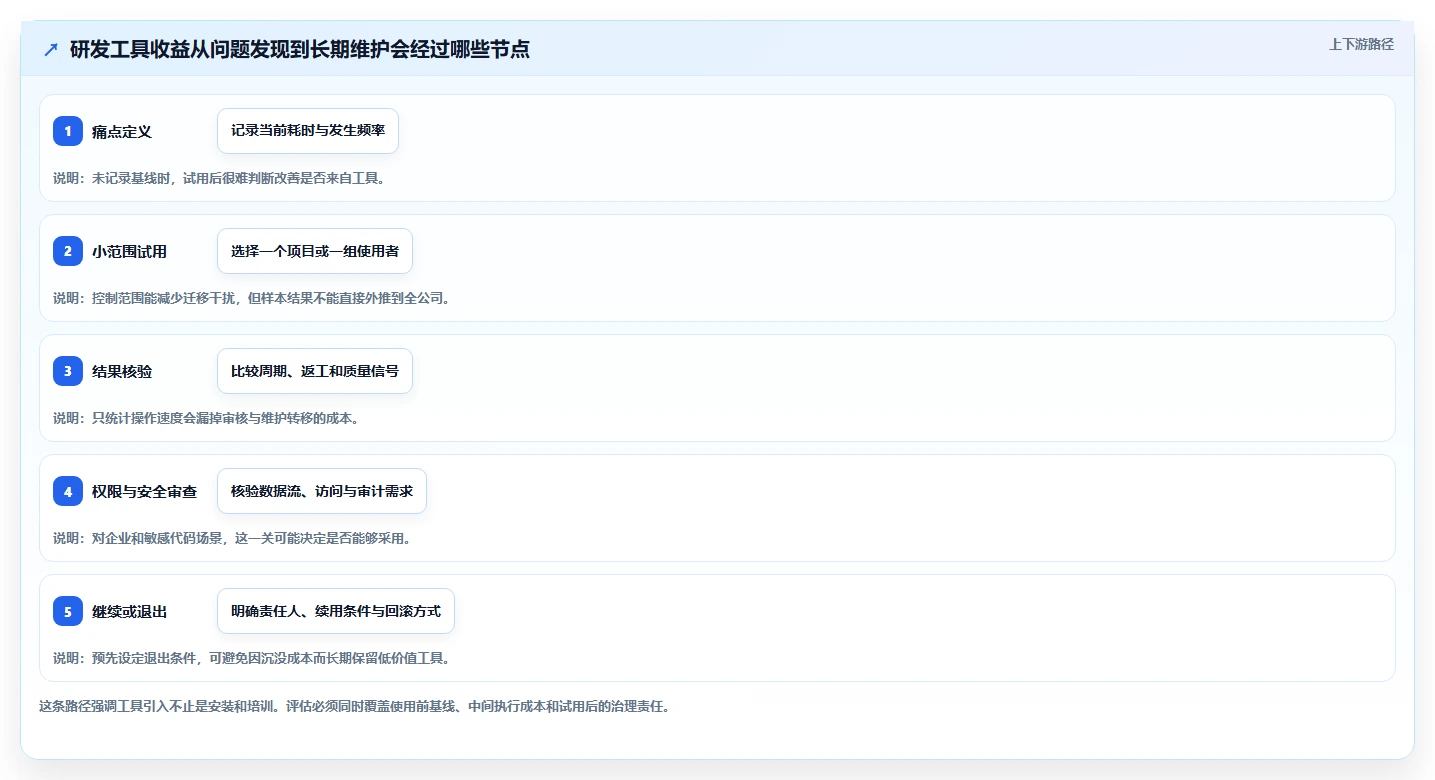Click the 上下游路径 label
The height and width of the screenshot is (780, 1435).
1361,44
